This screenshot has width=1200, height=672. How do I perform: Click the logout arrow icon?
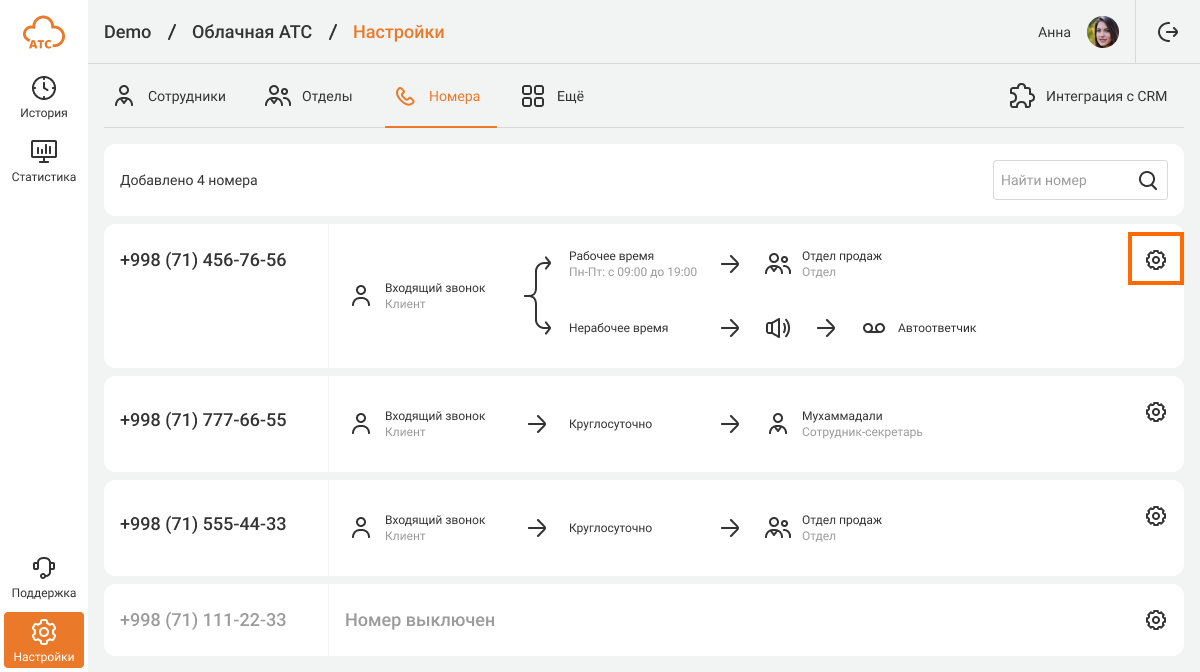[1168, 32]
